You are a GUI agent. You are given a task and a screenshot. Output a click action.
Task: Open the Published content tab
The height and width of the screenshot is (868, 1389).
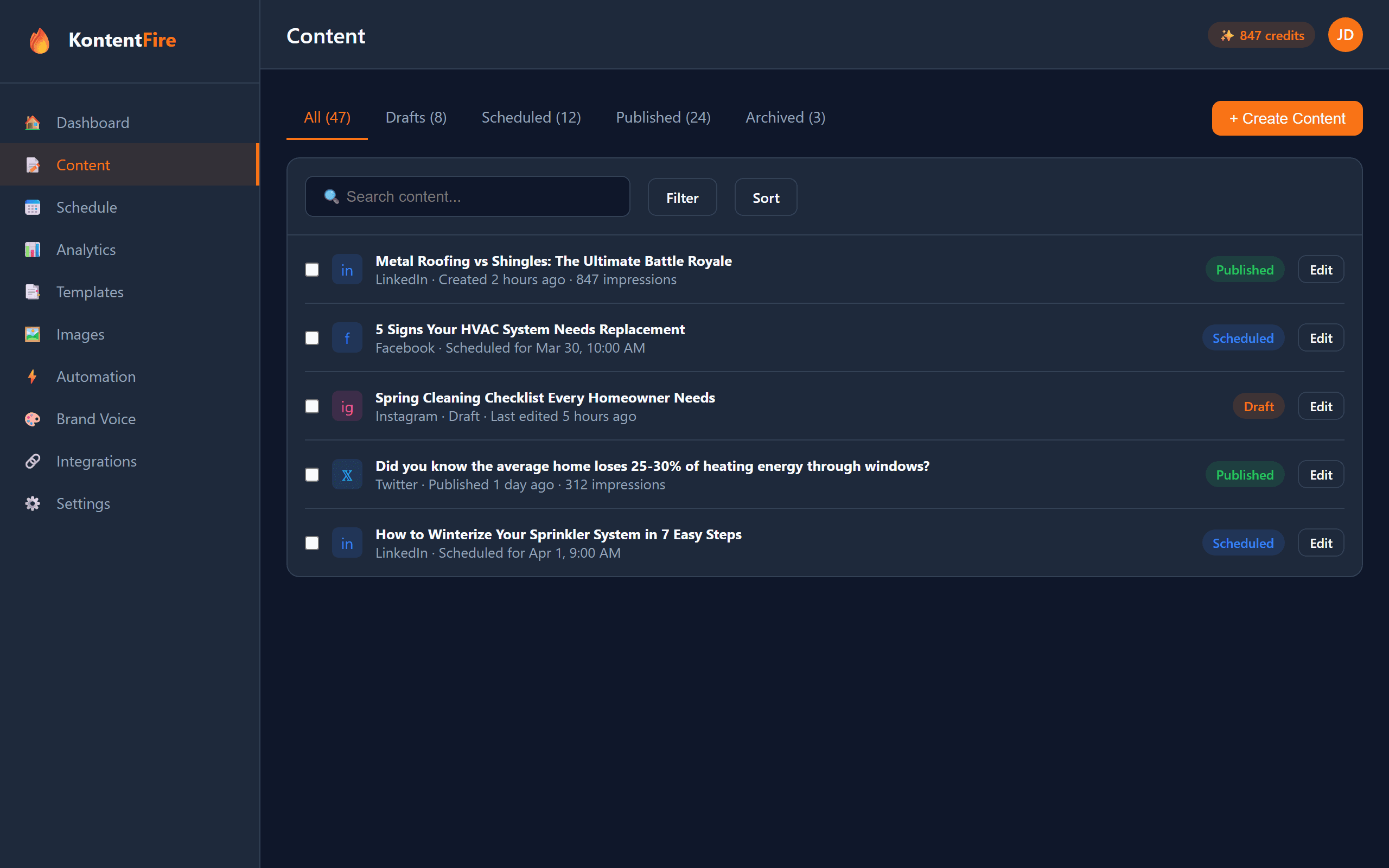663,117
